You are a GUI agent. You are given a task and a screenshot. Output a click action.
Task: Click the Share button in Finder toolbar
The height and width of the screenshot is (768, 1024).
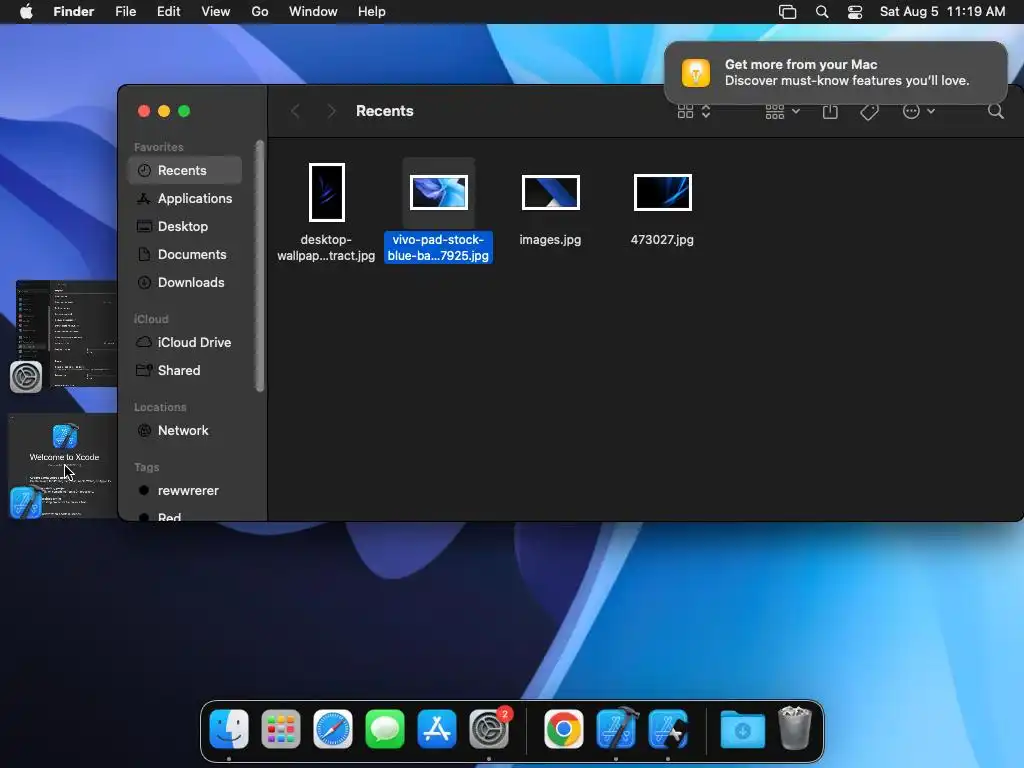click(830, 112)
